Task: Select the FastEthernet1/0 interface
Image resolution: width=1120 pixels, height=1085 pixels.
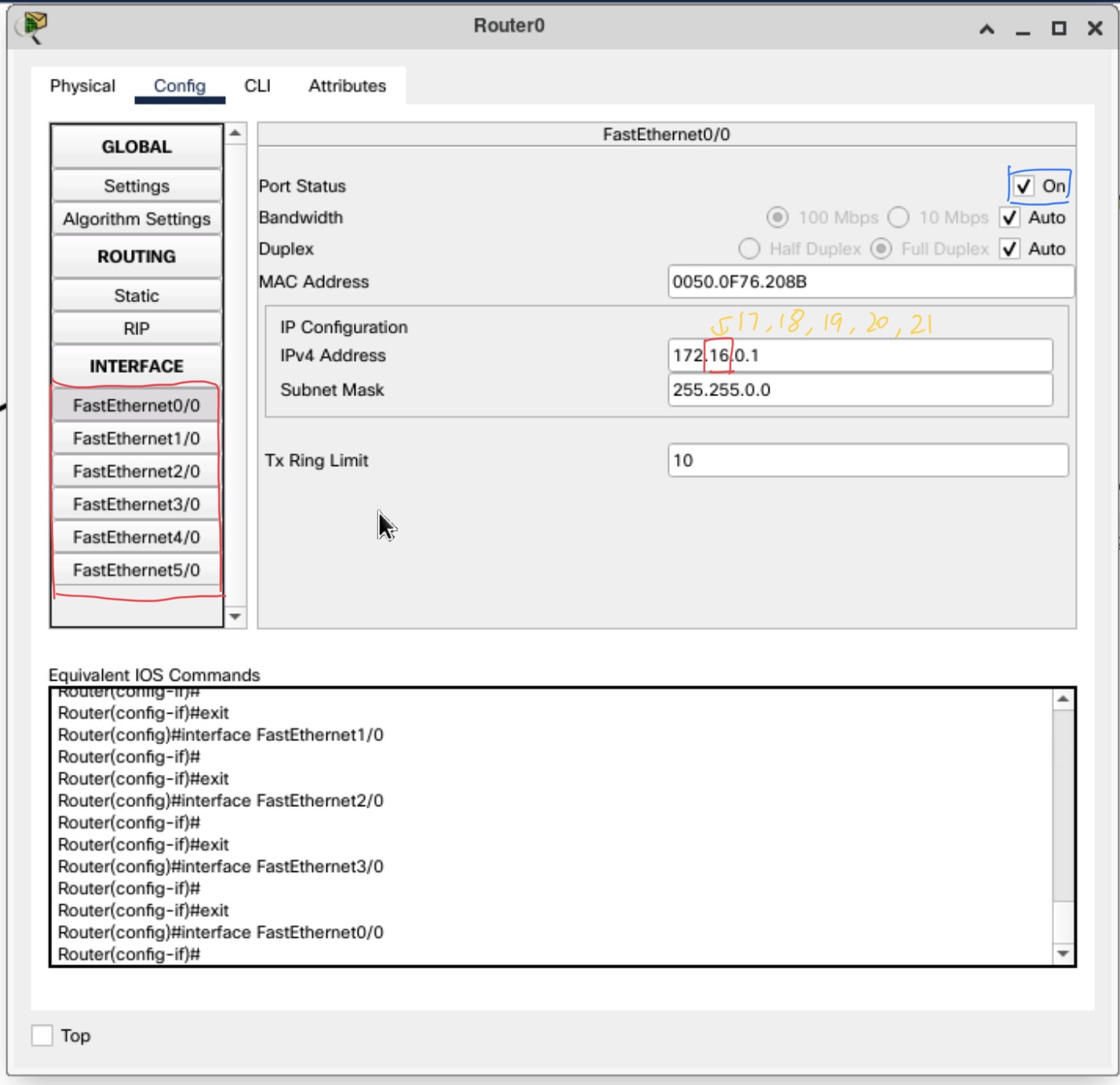Action: pos(137,439)
